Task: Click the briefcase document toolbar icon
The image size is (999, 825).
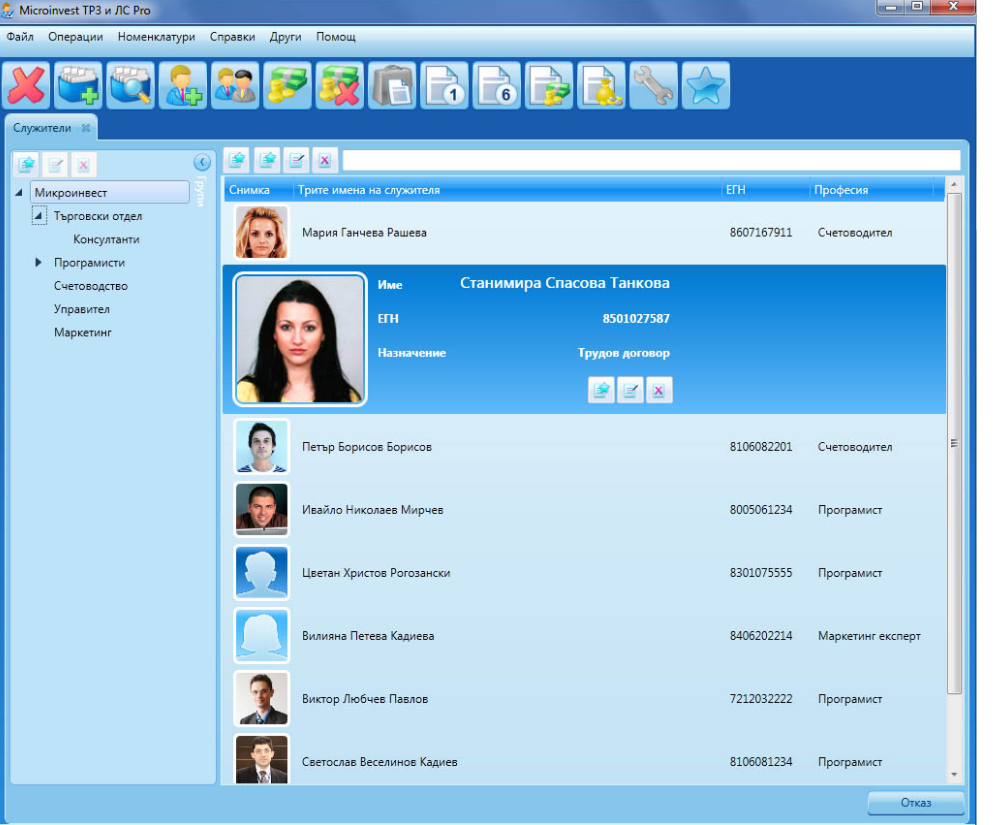Action: pyautogui.click(x=392, y=86)
